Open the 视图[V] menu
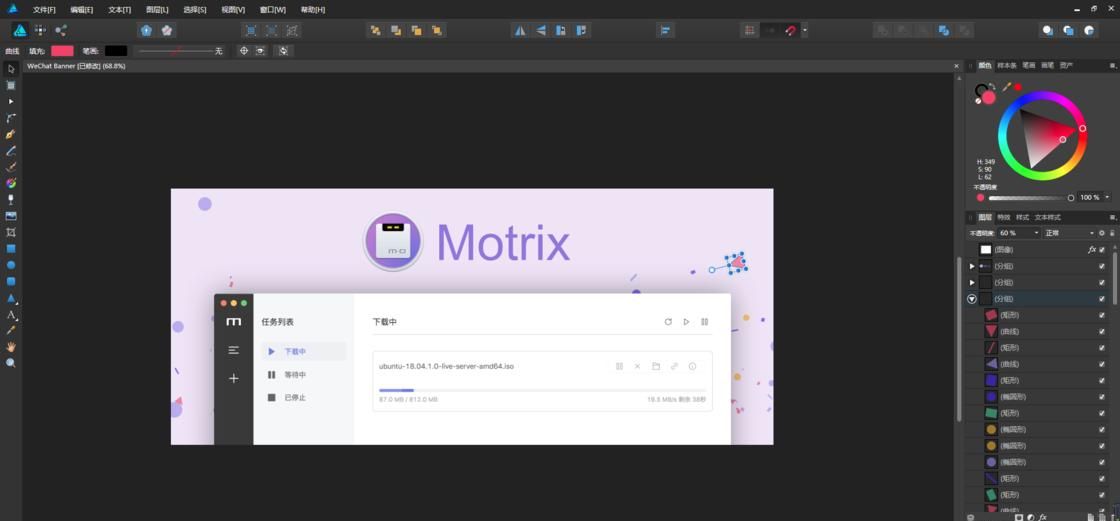Image resolution: width=1120 pixels, height=521 pixels. click(233, 10)
